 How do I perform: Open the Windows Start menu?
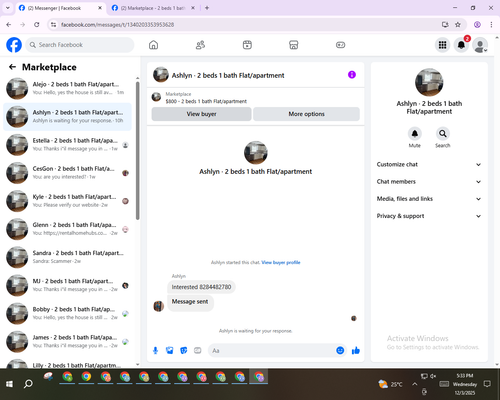coord(9,384)
